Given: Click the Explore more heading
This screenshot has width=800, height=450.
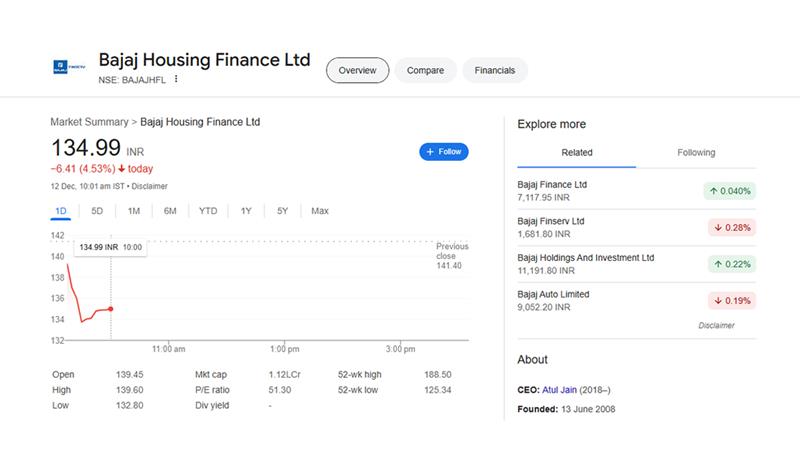Looking at the screenshot, I should (x=552, y=124).
